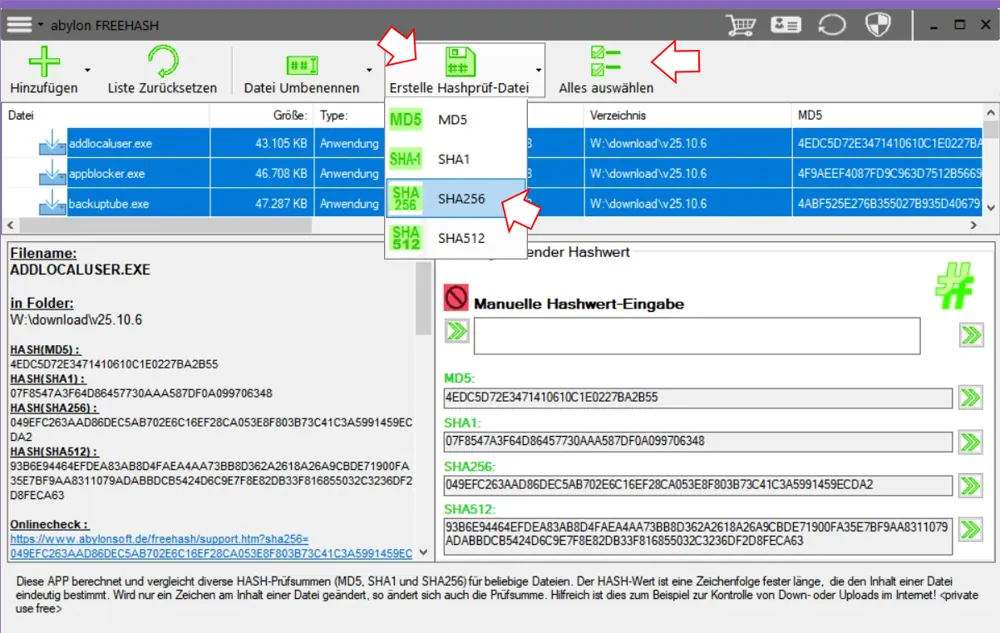Viewport: 1000px width, 633px height.
Task: Click the file icon beside addlocaluser.exe
Action: (x=52, y=142)
